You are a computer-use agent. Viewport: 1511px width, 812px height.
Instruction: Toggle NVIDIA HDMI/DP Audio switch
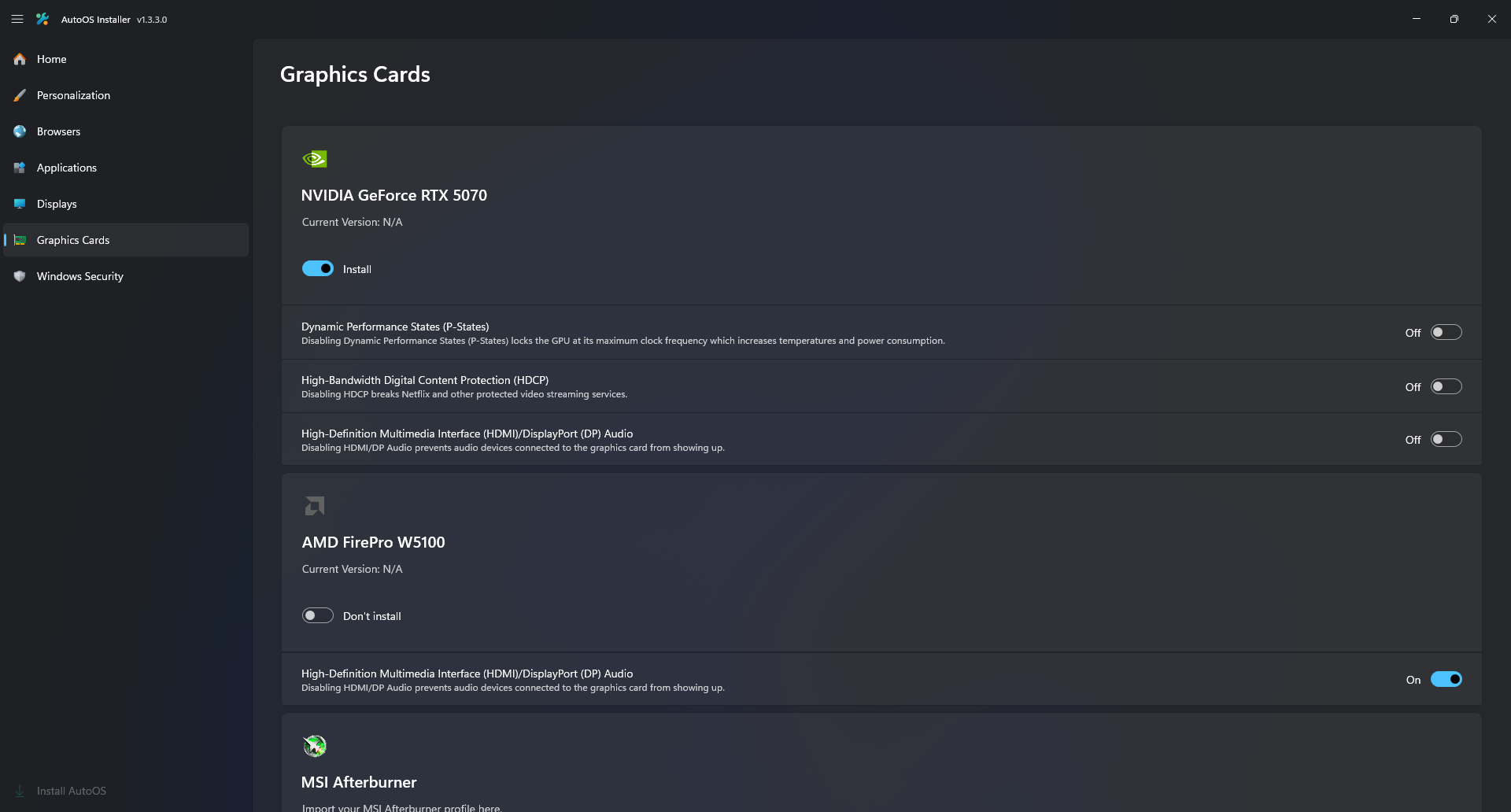pos(1446,440)
